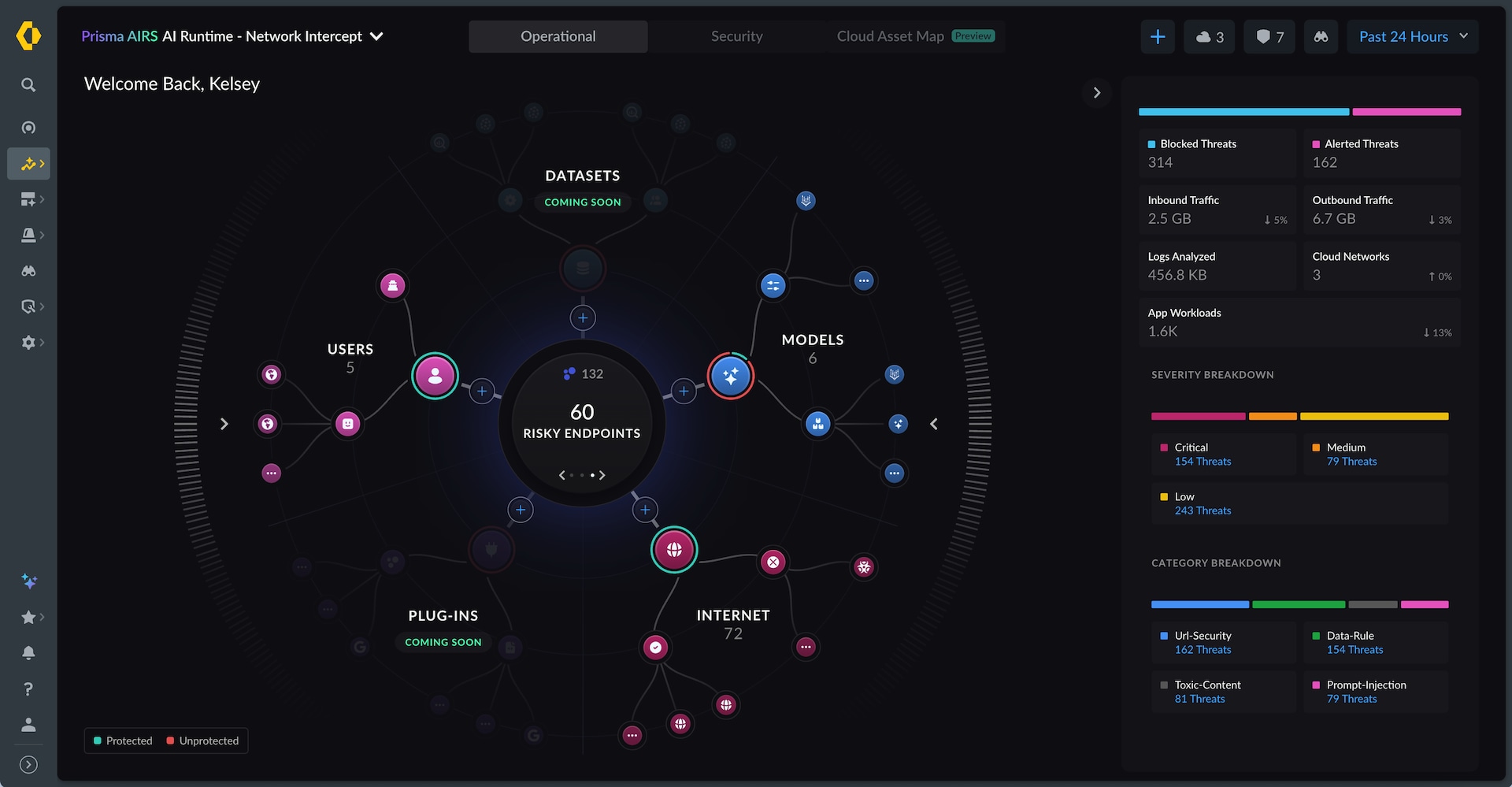This screenshot has height=787, width=1512.
Task: Click the shield icon showing 7
Action: click(1269, 36)
